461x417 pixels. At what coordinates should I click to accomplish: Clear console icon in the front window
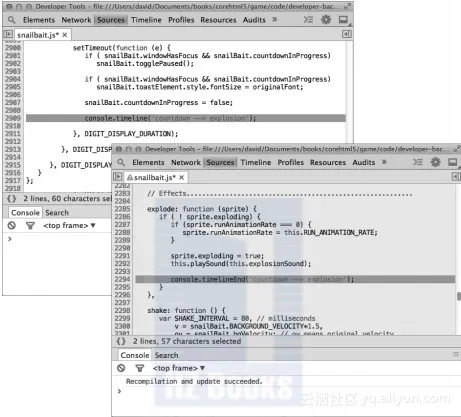(x=121, y=368)
